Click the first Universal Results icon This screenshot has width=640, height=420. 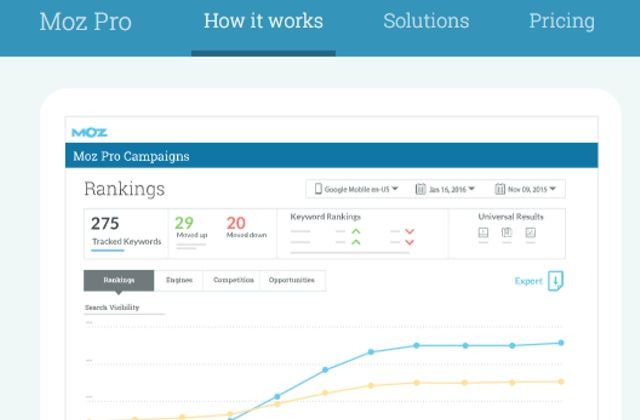tap(482, 233)
